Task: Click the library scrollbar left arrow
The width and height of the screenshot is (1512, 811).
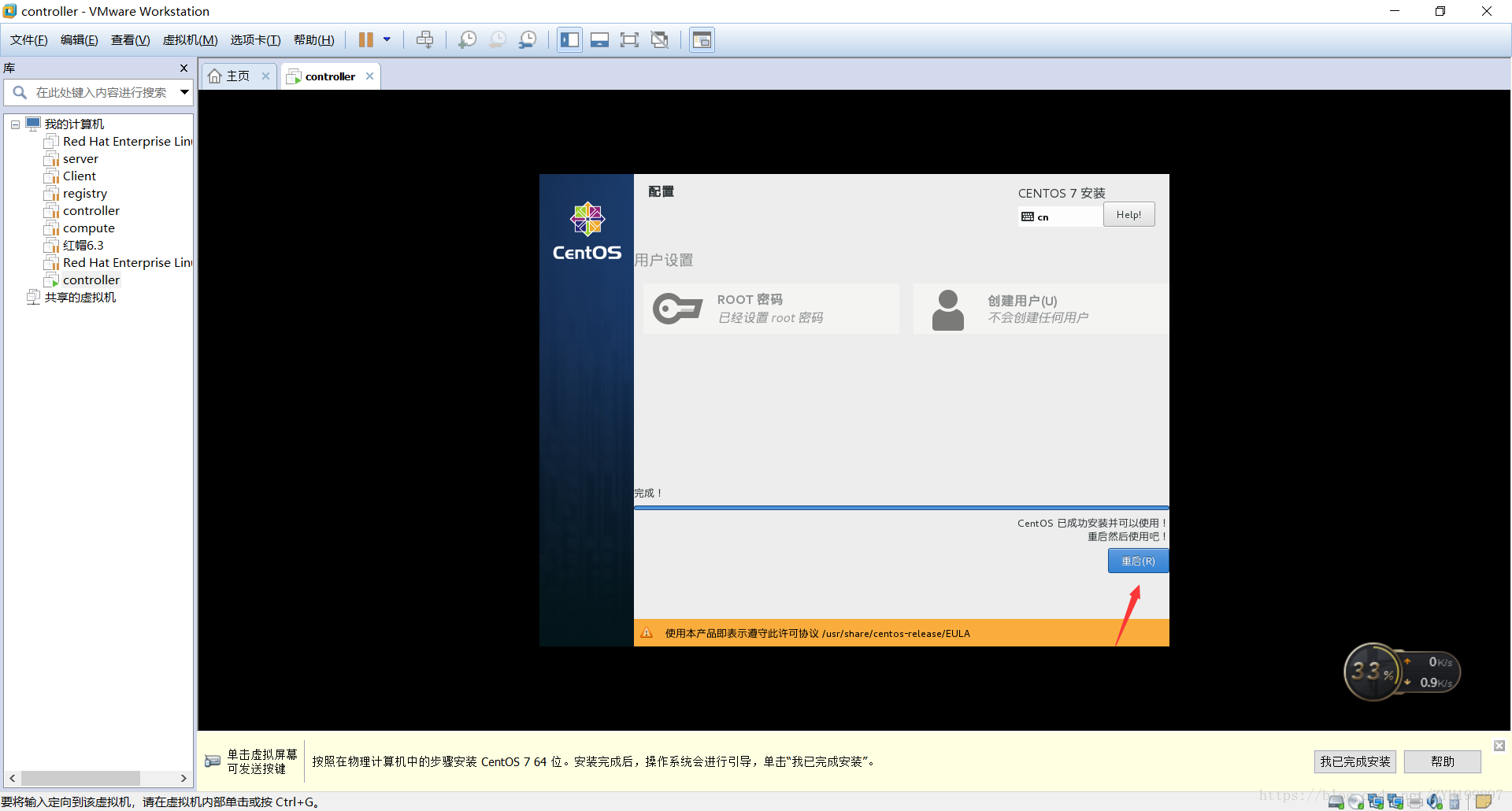Action: [12, 778]
